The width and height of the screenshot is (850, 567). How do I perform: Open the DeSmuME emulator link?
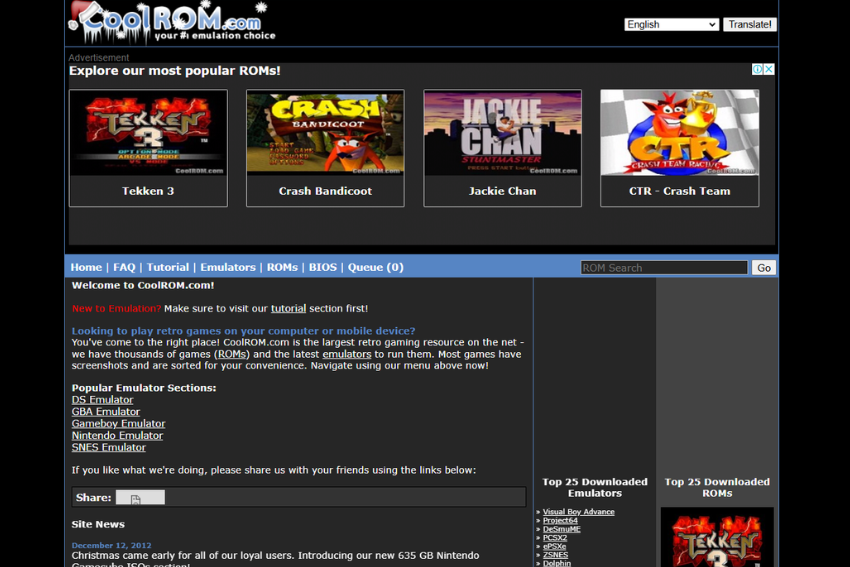(x=562, y=529)
